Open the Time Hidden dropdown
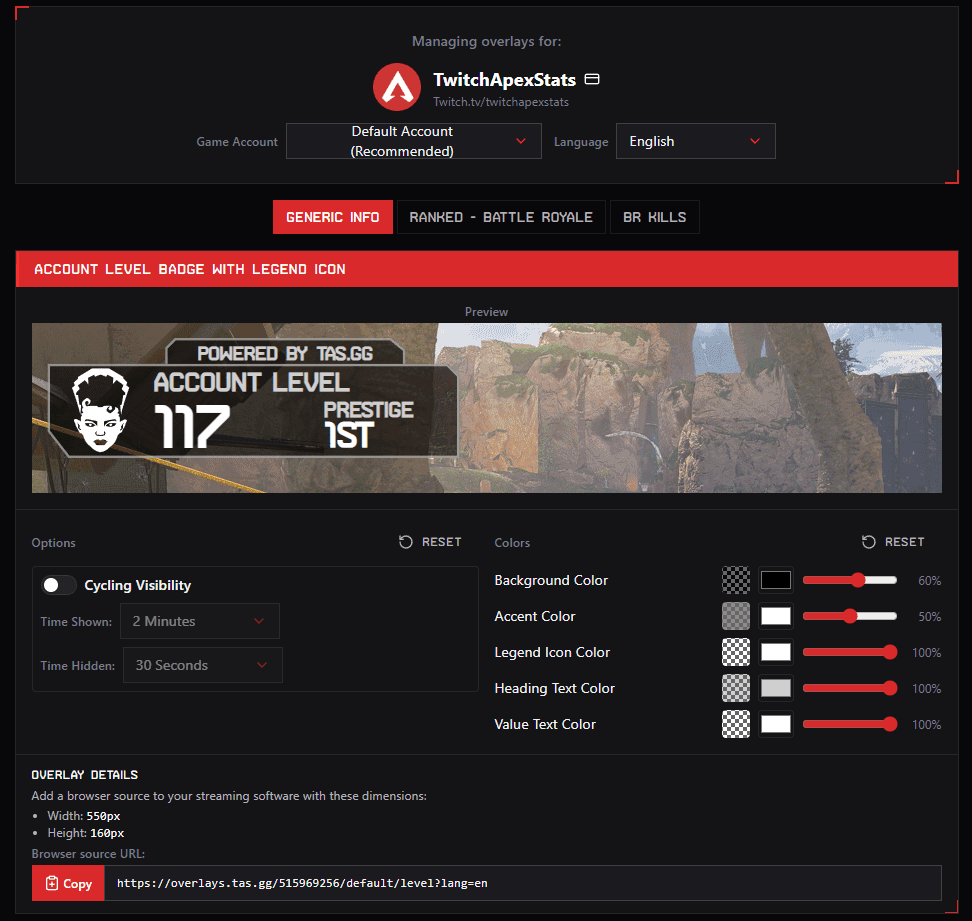Image resolution: width=972 pixels, height=921 pixels. point(203,665)
